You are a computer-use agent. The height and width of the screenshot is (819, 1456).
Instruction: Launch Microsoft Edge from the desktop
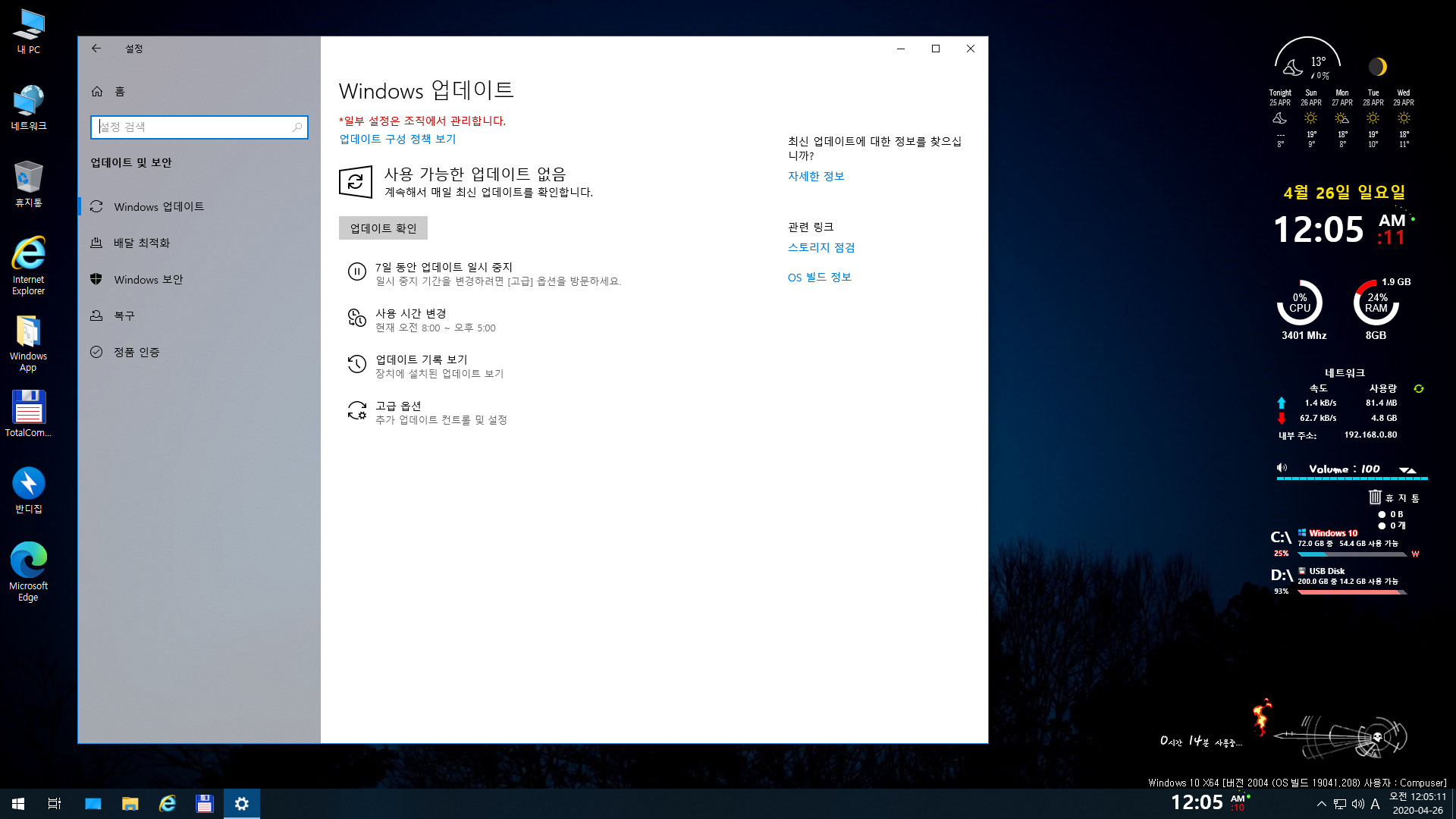(28, 573)
